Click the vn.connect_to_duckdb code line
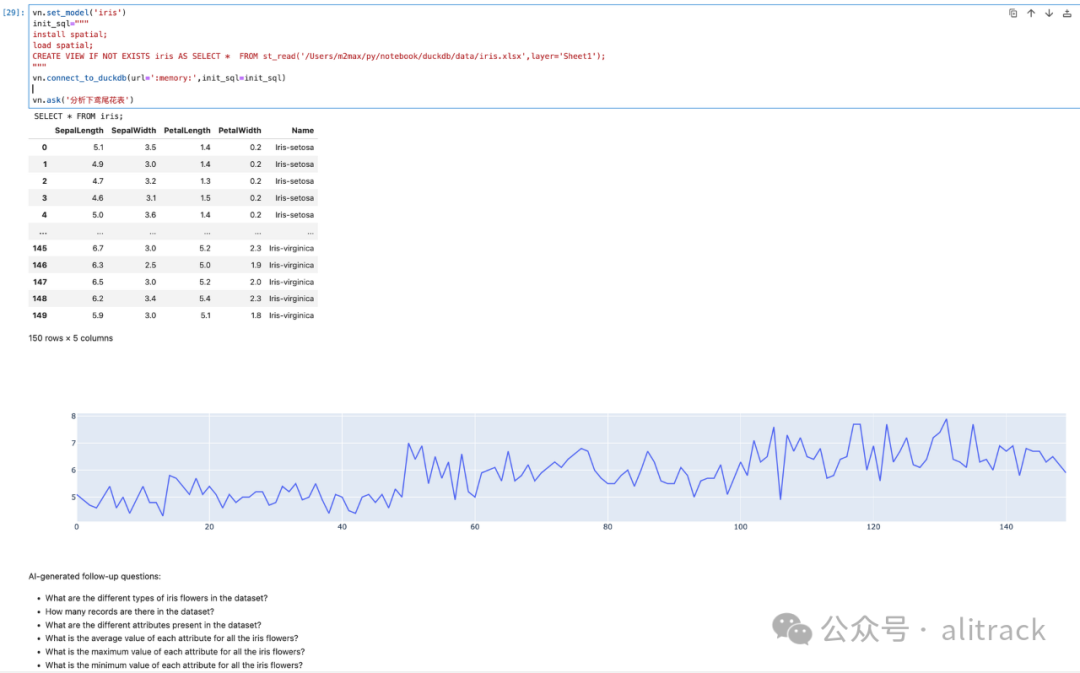 [159, 78]
